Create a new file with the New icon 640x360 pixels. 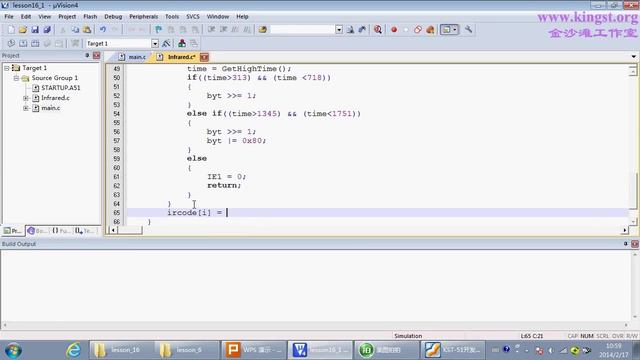[x=11, y=30]
